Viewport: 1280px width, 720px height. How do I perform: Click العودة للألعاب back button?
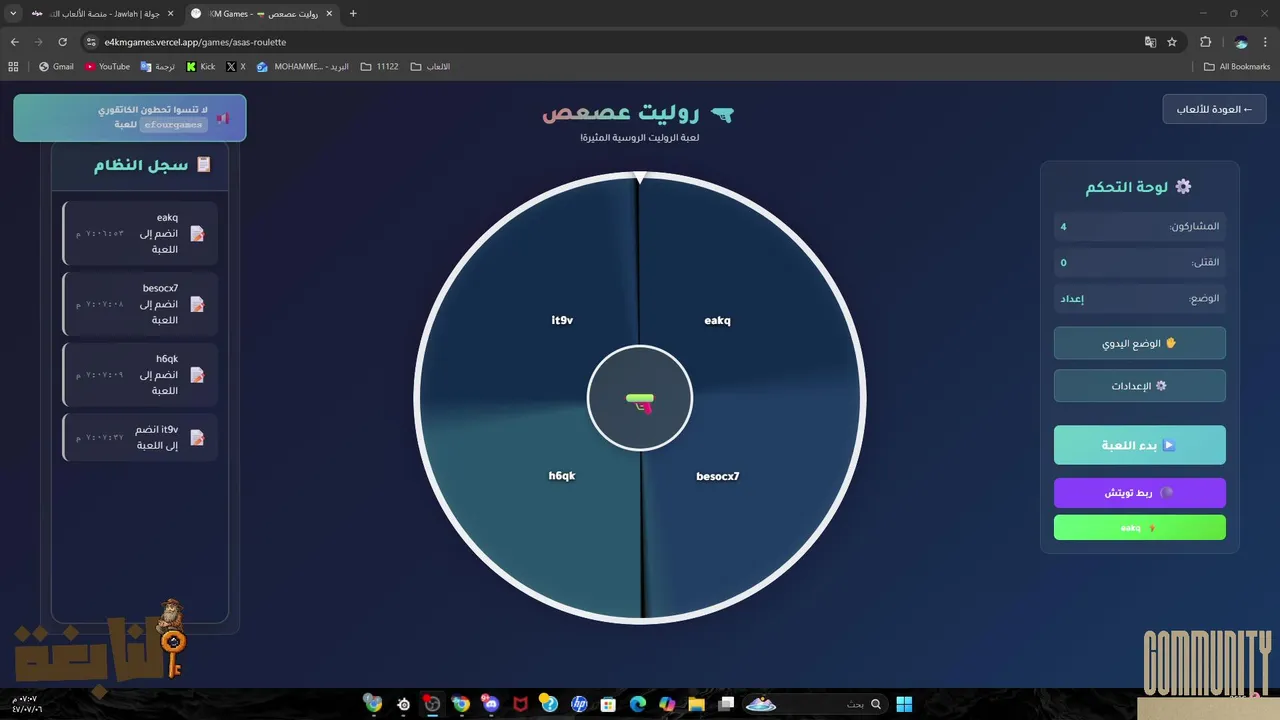[1214, 109]
